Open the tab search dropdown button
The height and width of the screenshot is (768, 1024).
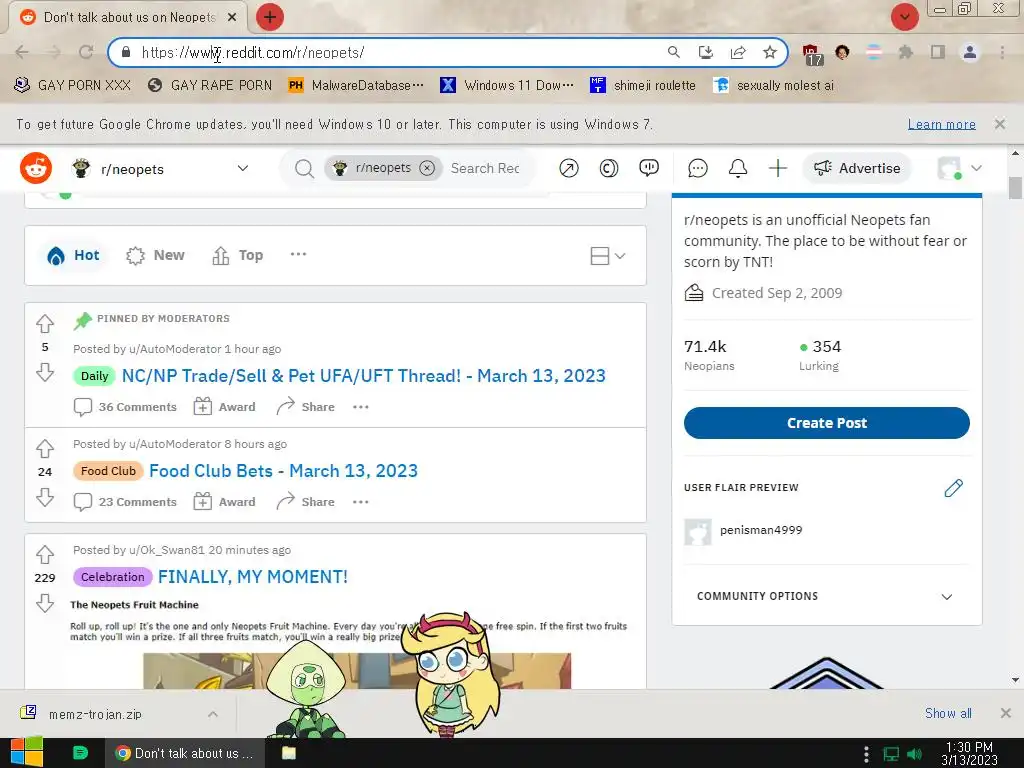coord(905,17)
